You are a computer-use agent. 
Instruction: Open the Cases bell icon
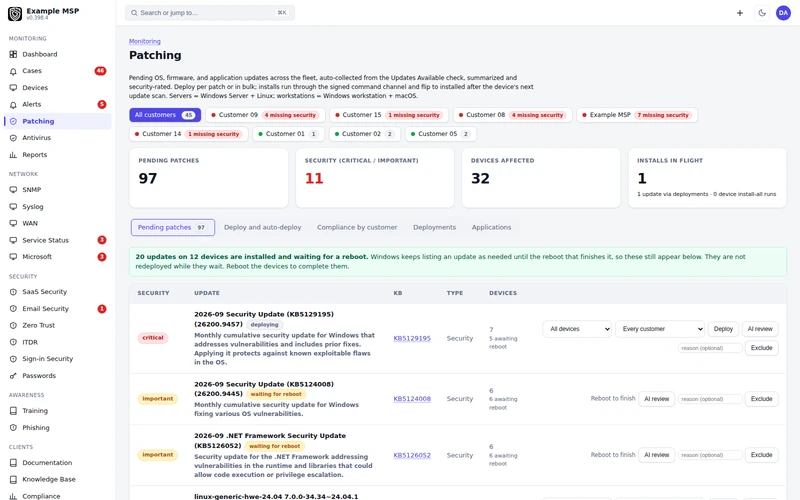[x=13, y=71]
